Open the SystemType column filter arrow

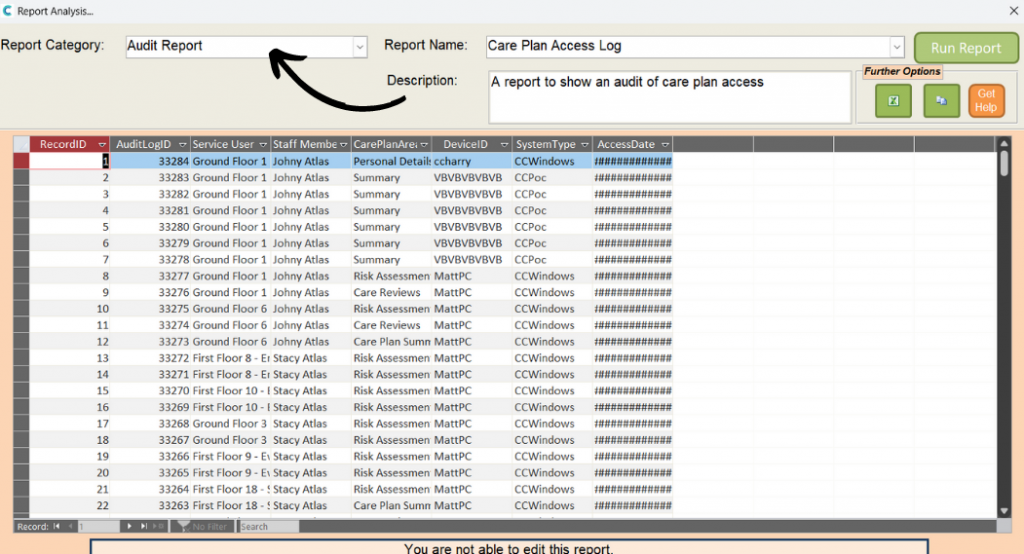pyautogui.click(x=584, y=145)
